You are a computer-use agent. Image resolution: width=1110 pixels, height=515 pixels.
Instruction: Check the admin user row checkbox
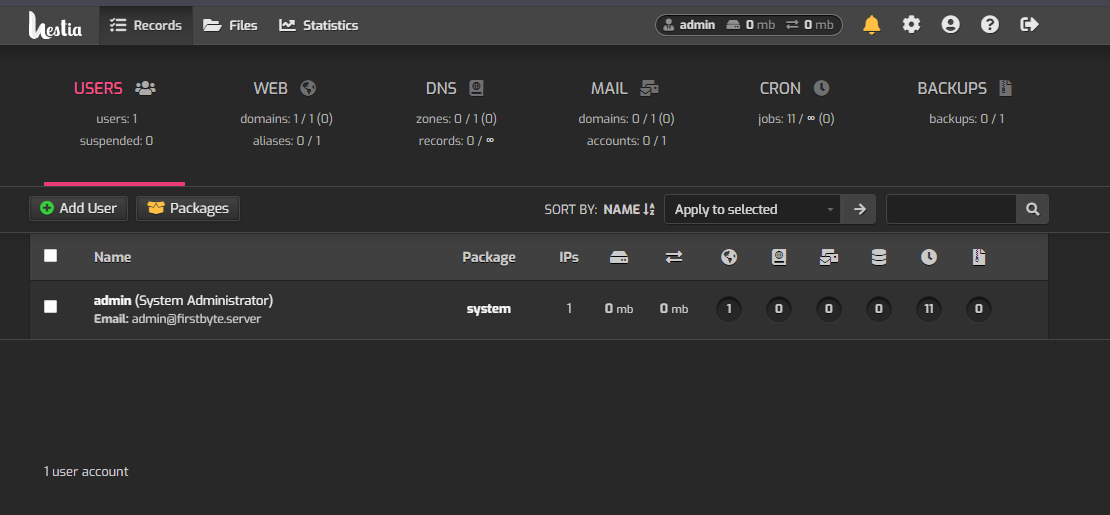[51, 307]
